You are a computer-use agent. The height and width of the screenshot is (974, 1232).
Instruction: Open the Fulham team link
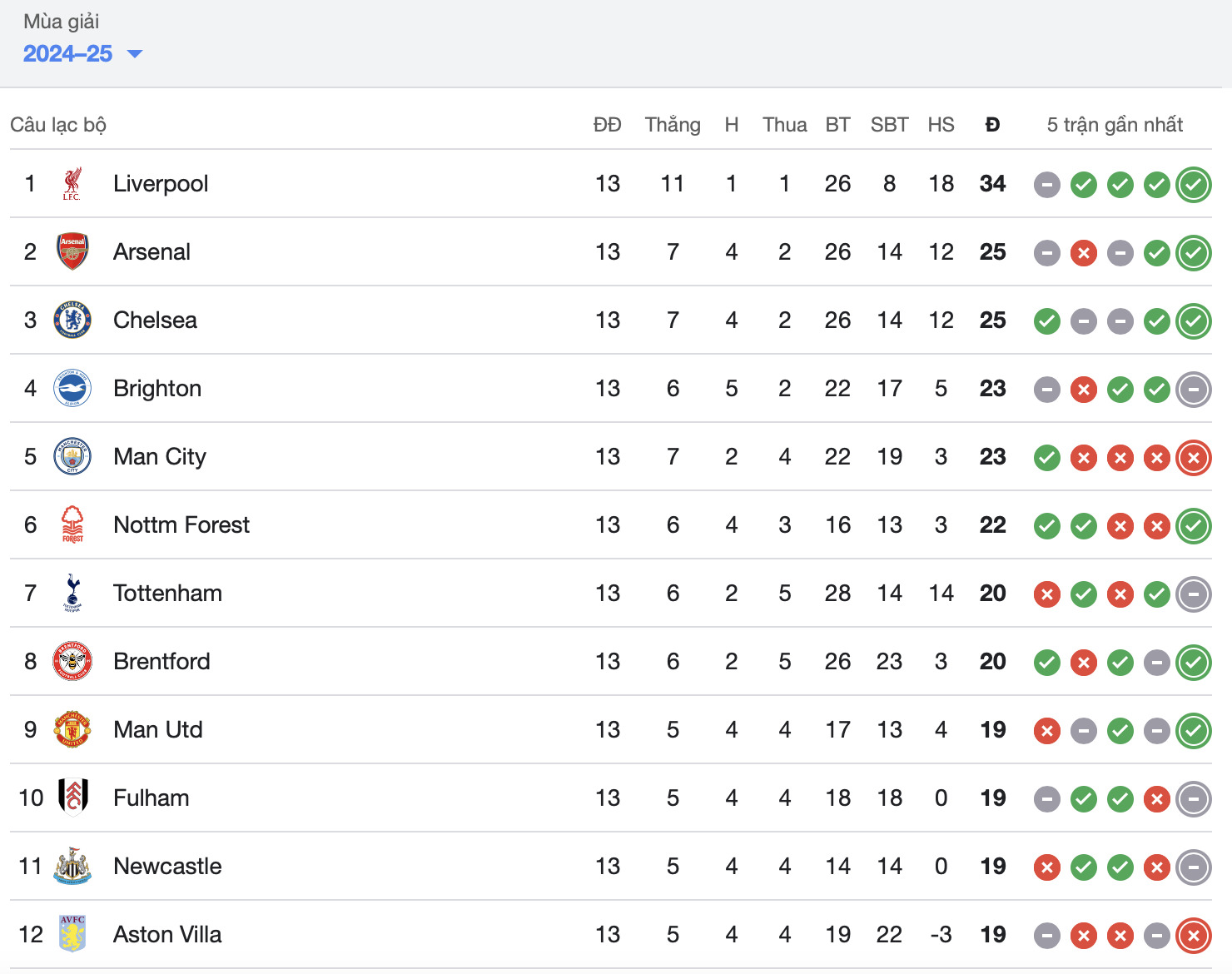coord(151,798)
